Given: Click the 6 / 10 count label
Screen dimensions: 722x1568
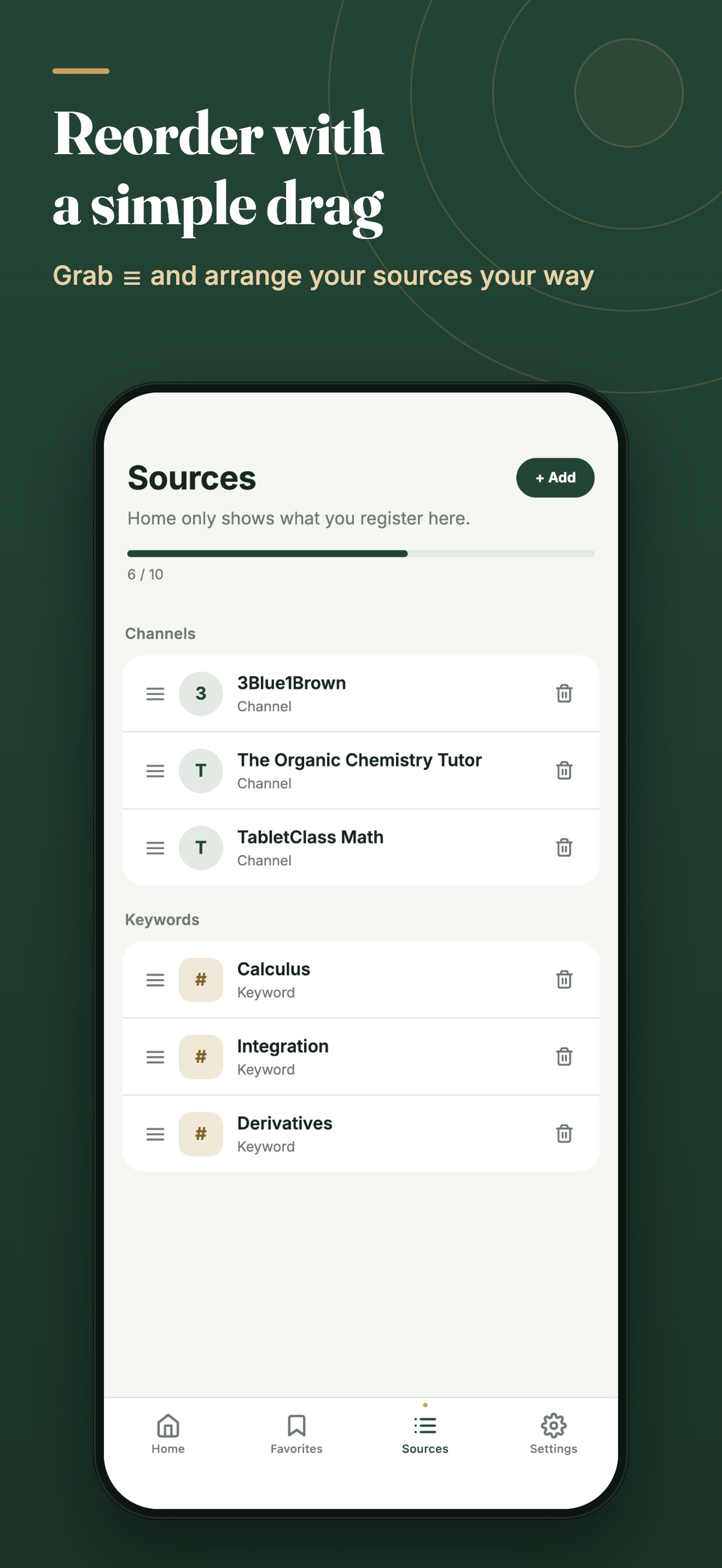Looking at the screenshot, I should (x=145, y=575).
